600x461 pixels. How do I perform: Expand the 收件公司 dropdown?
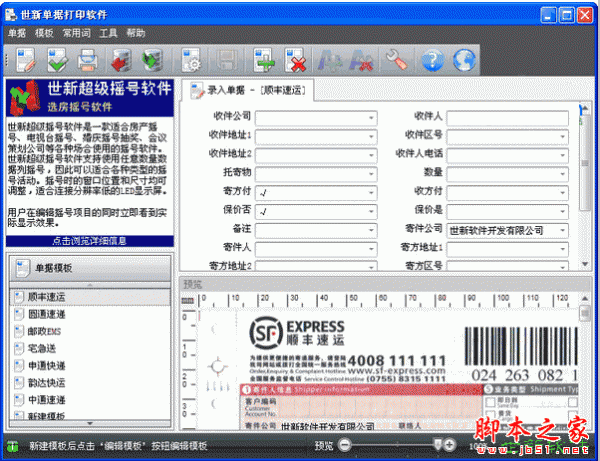[371, 118]
